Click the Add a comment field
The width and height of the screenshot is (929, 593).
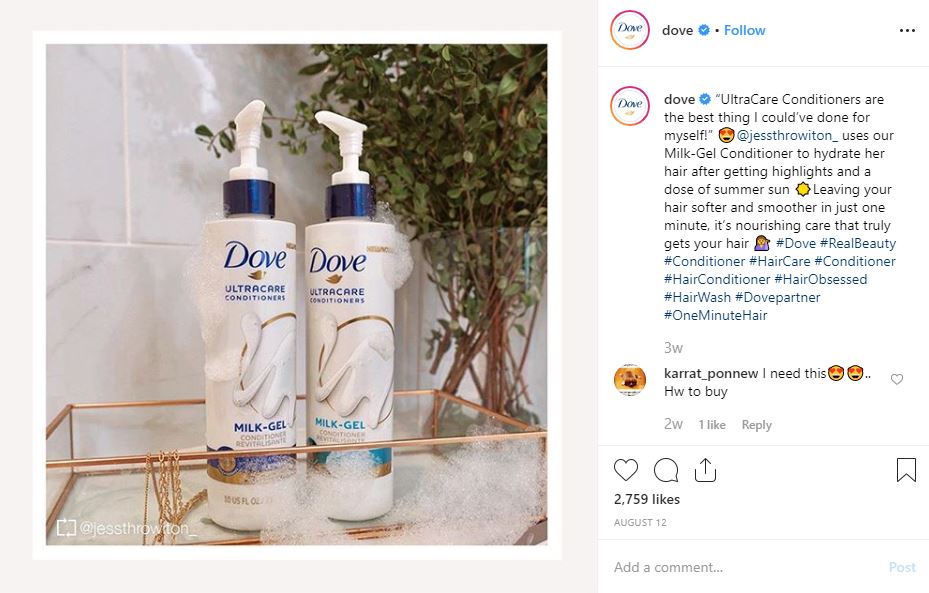[x=747, y=567]
